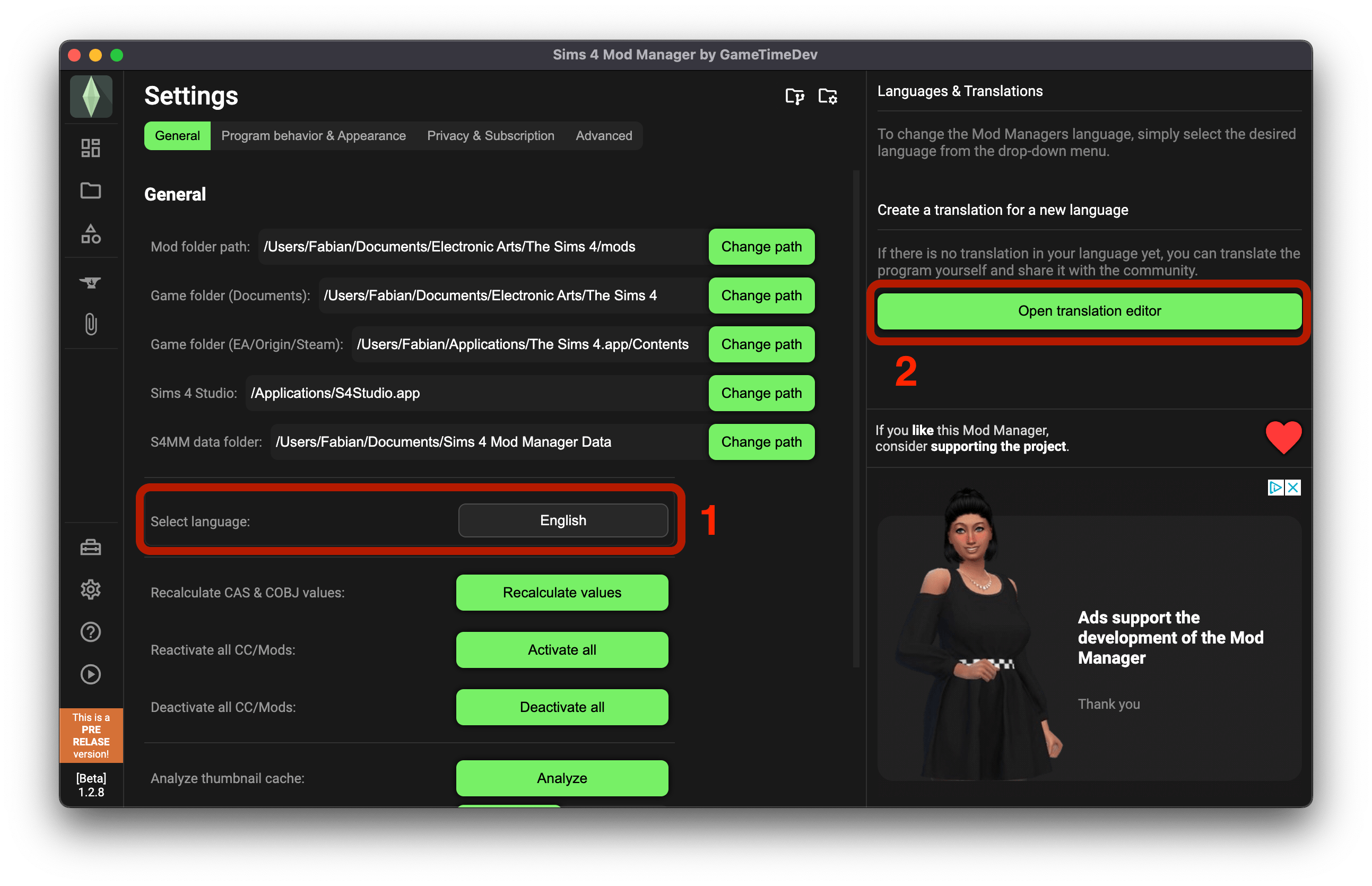Click the 'Ads support the development' text
Image resolution: width=1372 pixels, height=886 pixels.
point(1170,638)
